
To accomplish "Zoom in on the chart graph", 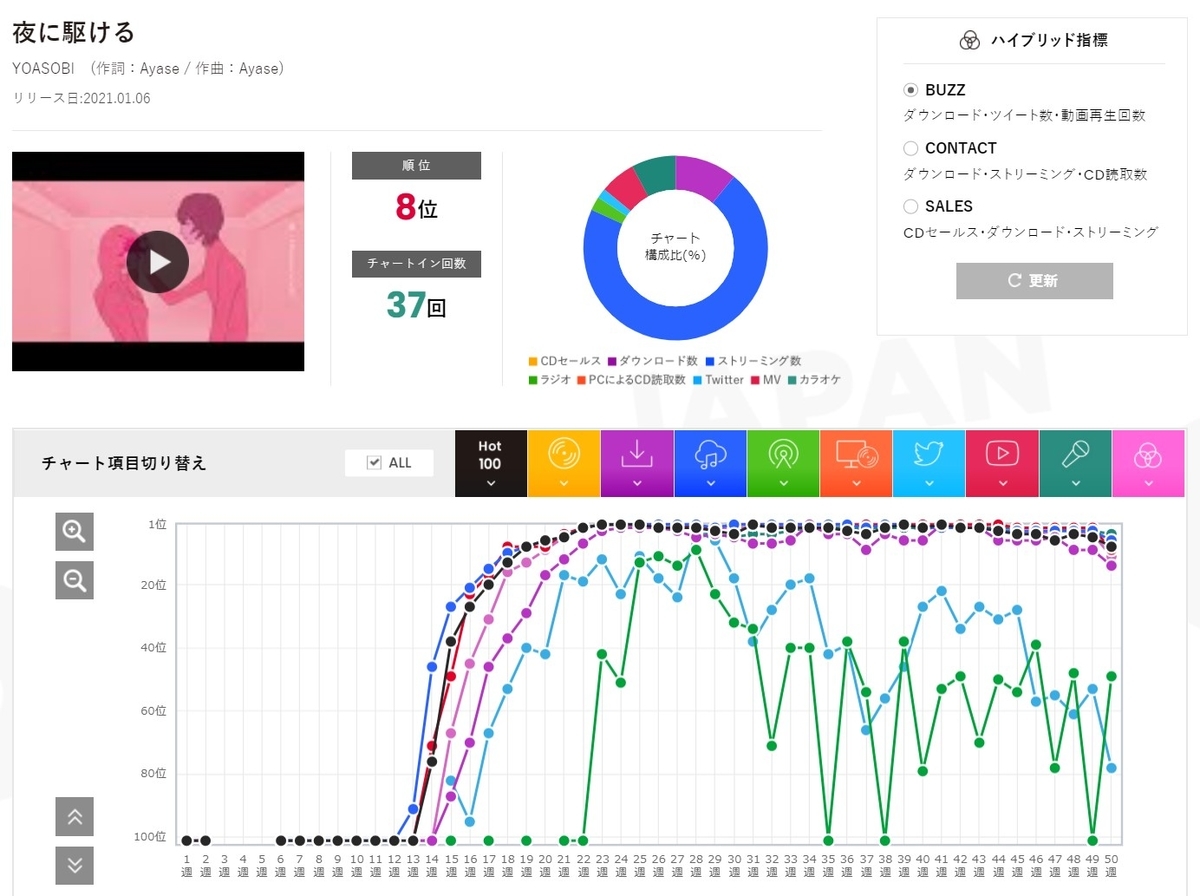I will point(75,532).
